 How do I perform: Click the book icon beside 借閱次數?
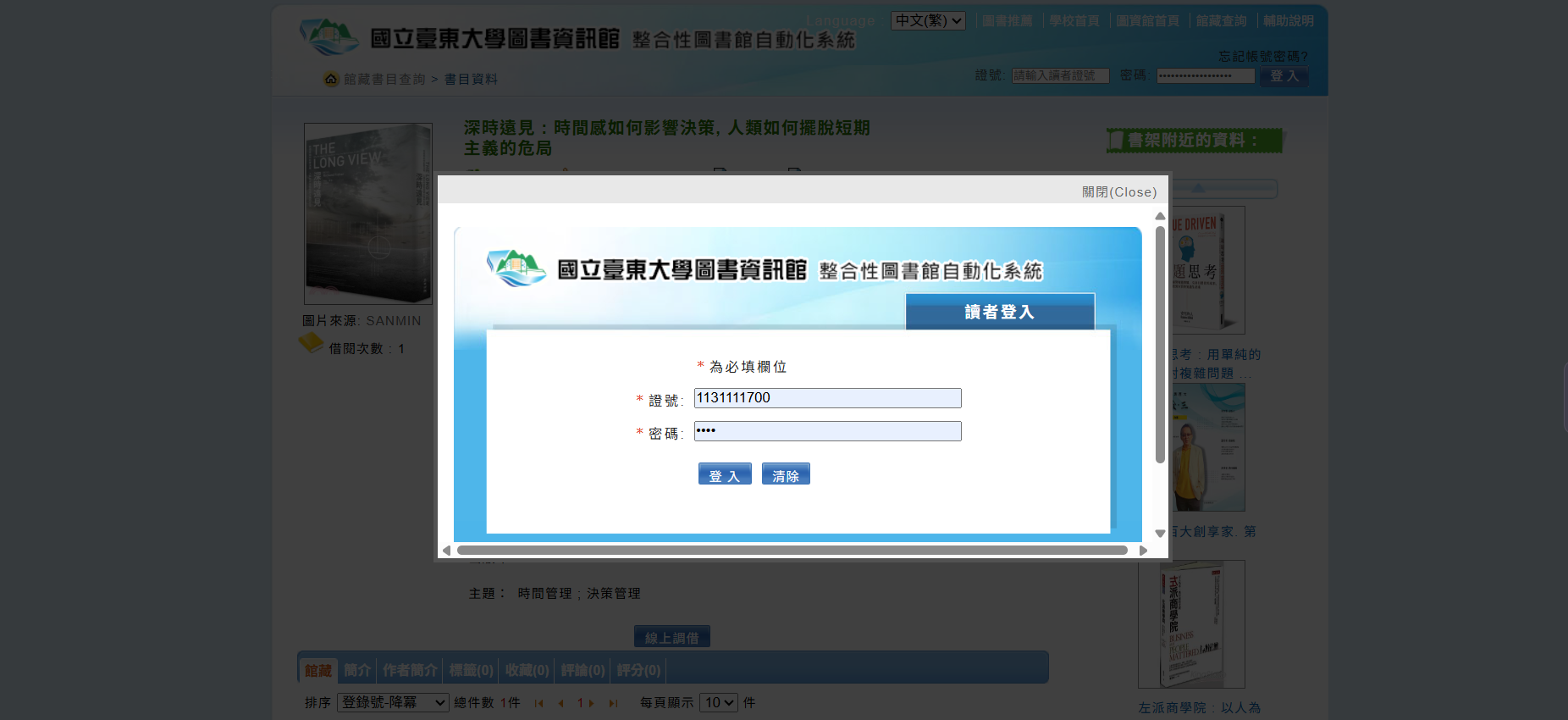311,343
